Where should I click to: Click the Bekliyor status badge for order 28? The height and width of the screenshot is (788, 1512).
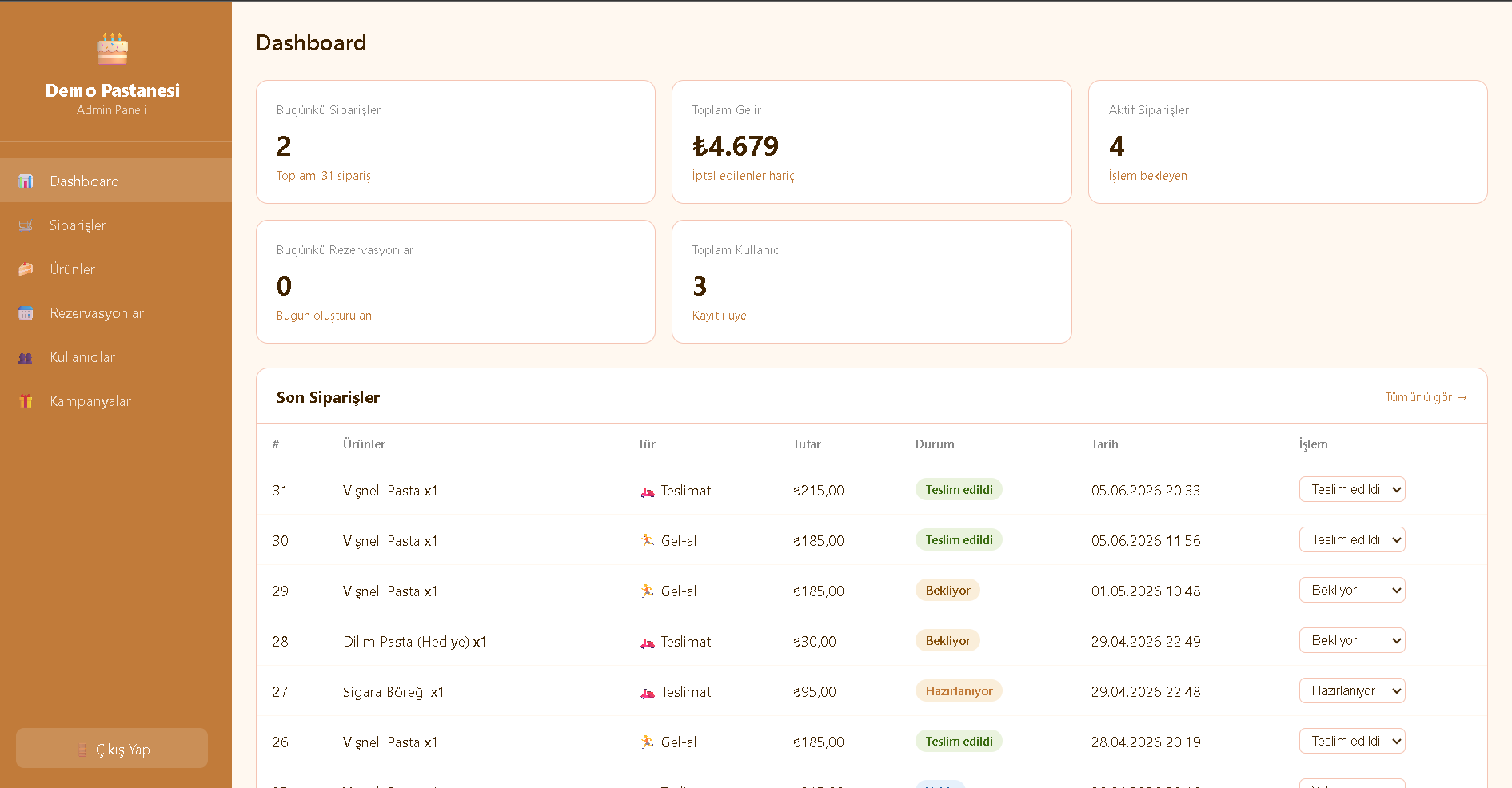pos(947,640)
